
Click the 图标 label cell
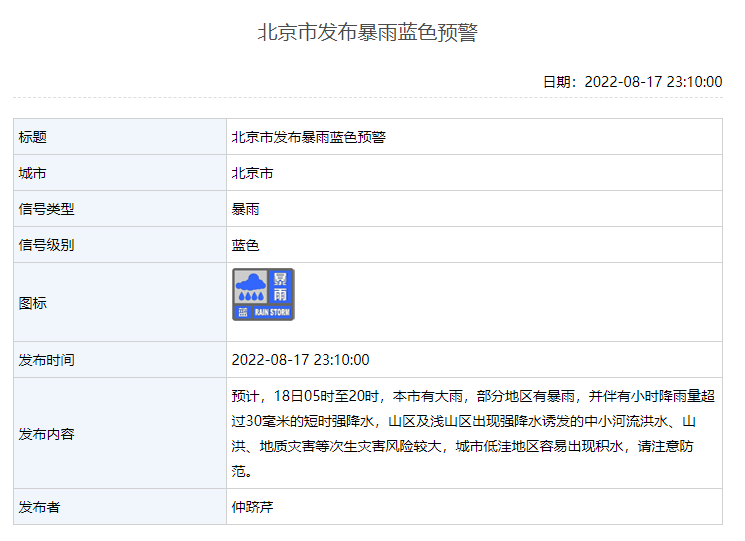(x=120, y=303)
